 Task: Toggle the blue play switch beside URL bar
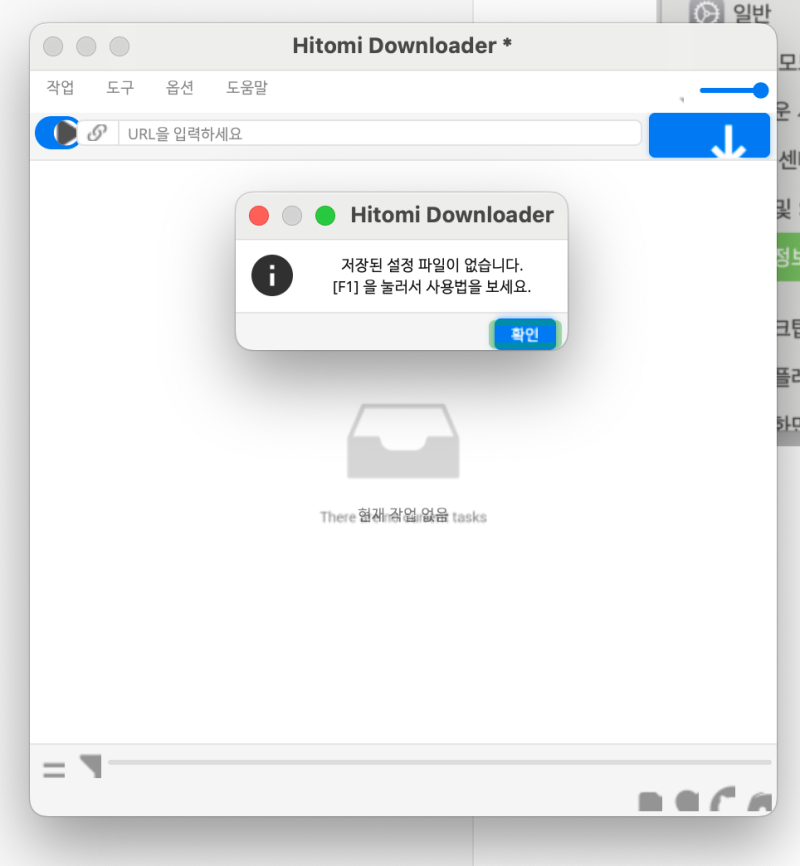click(57, 133)
